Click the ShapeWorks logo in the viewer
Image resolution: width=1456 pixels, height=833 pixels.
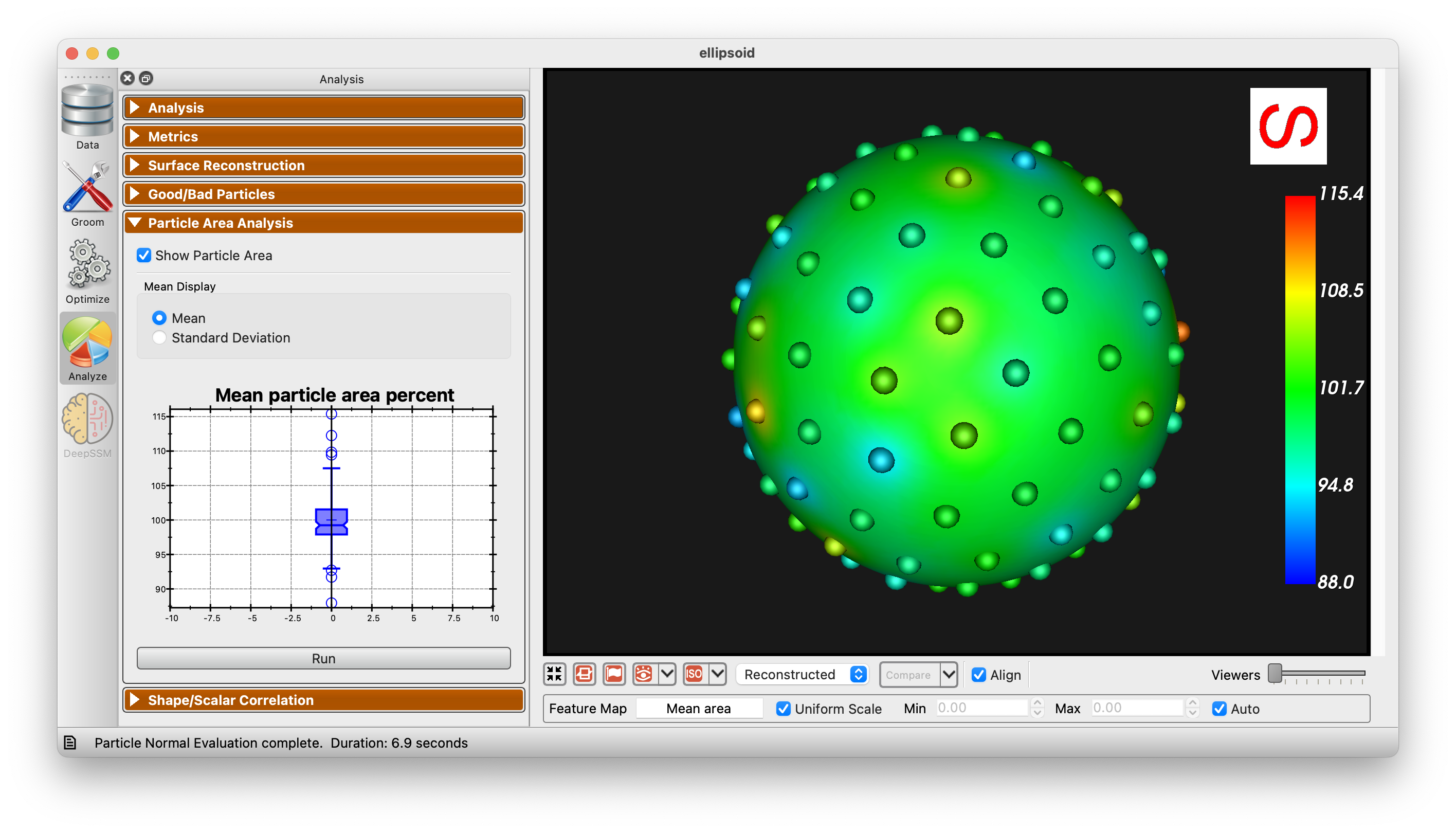(1288, 126)
